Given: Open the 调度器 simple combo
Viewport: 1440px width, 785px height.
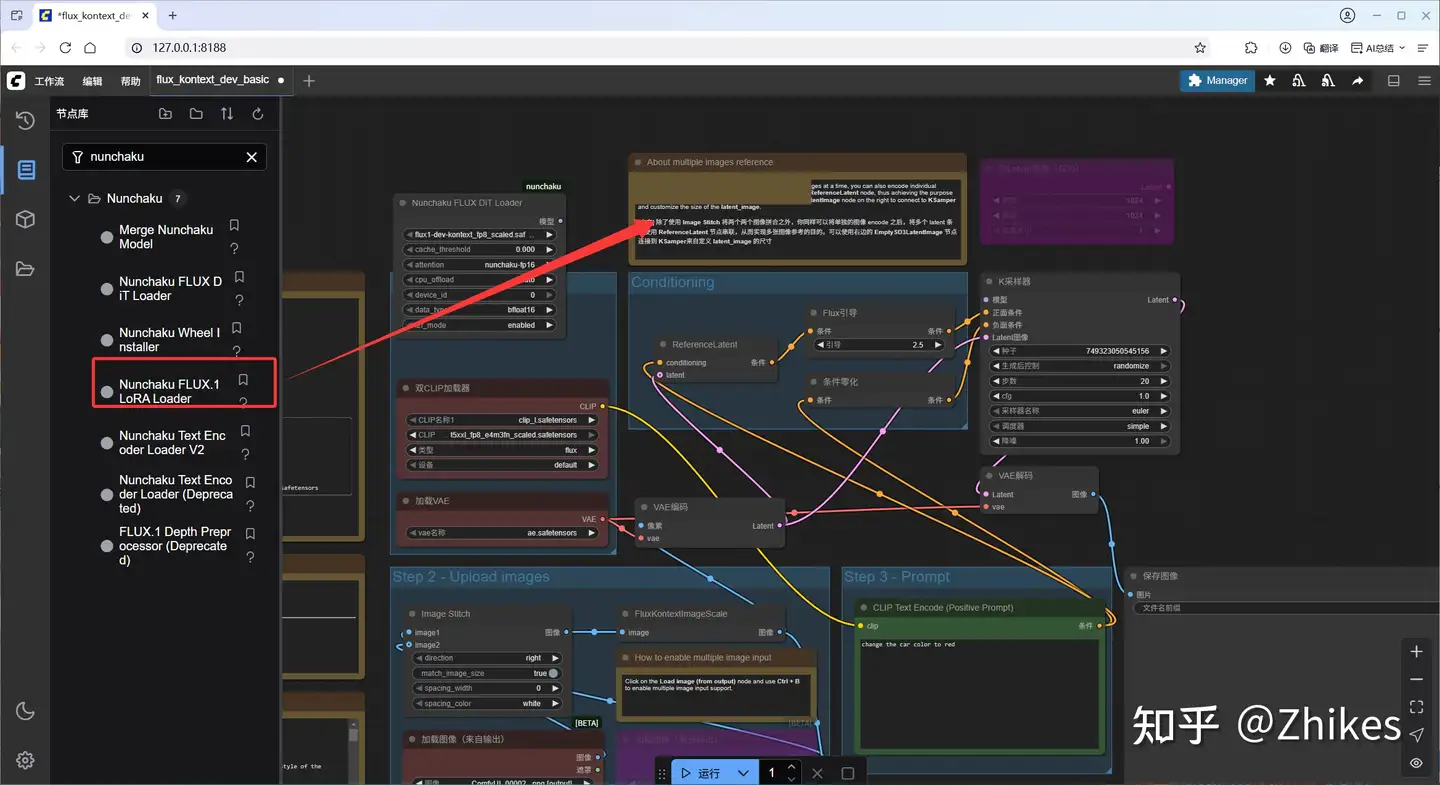Looking at the screenshot, I should [x=1080, y=426].
